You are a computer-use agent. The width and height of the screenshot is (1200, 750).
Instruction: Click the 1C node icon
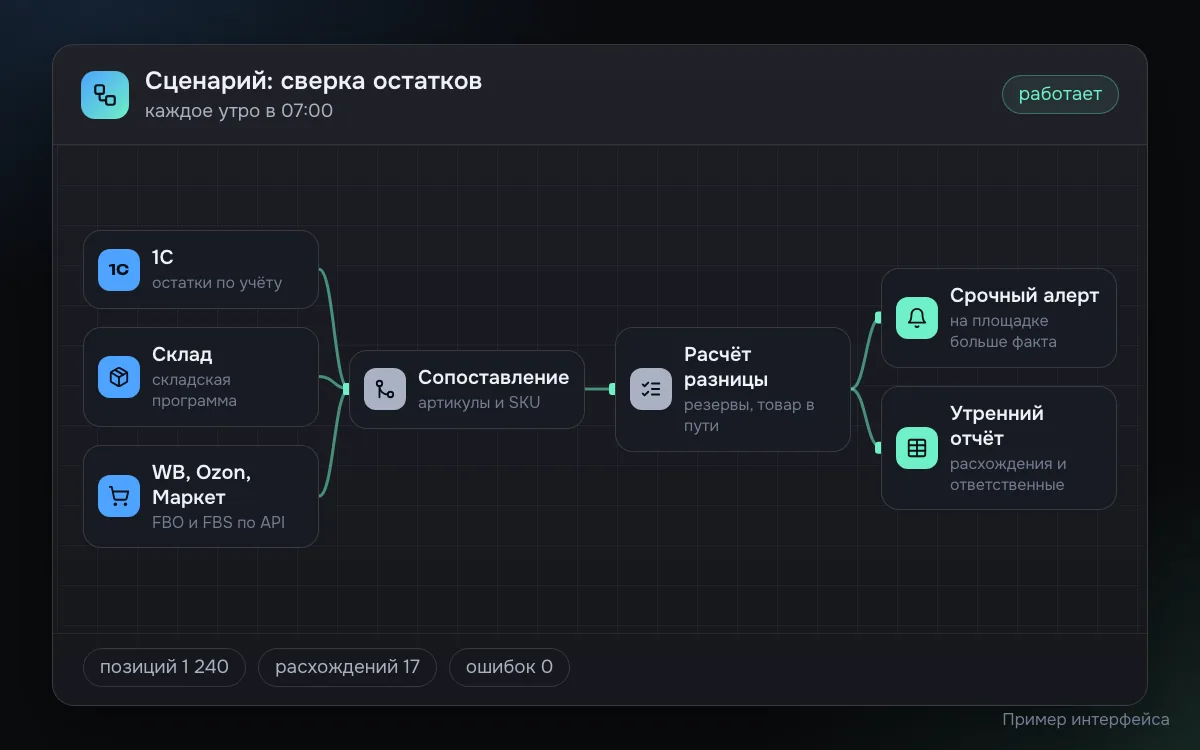pyautogui.click(x=119, y=270)
